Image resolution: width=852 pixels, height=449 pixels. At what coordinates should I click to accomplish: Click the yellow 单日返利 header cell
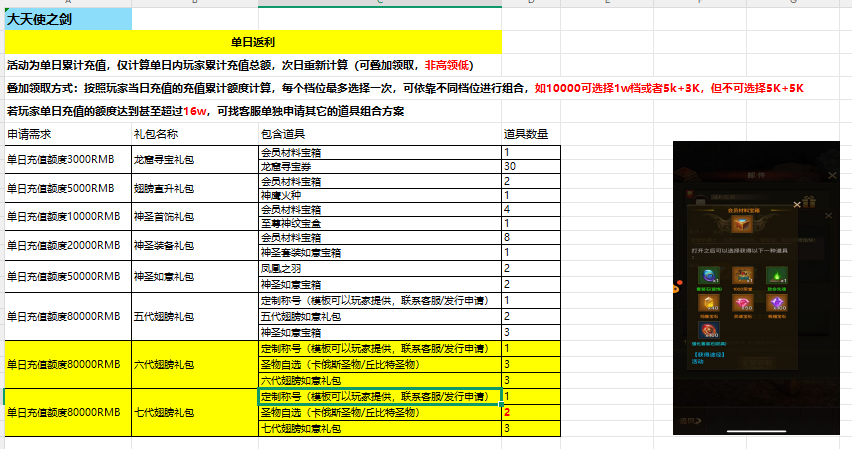[252, 42]
